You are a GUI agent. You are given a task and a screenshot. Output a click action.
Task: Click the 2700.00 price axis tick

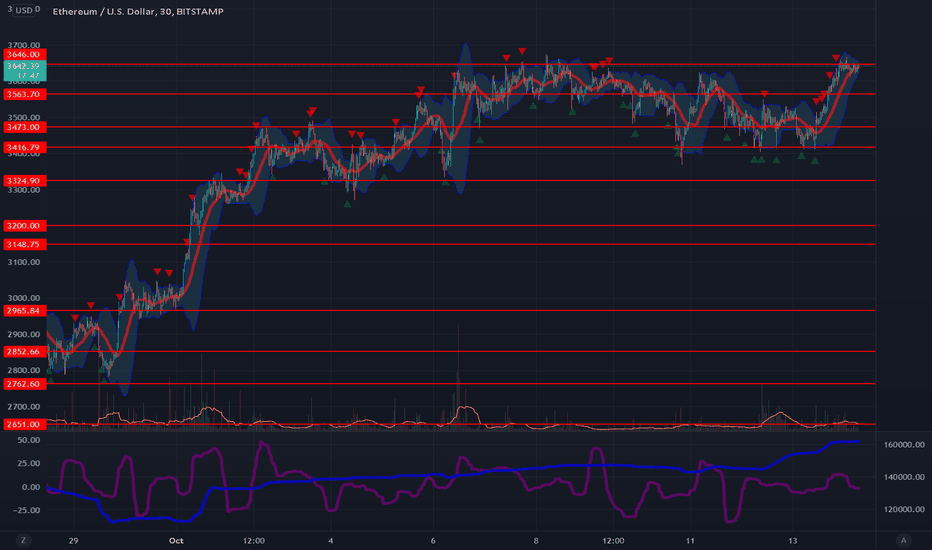click(x=24, y=407)
